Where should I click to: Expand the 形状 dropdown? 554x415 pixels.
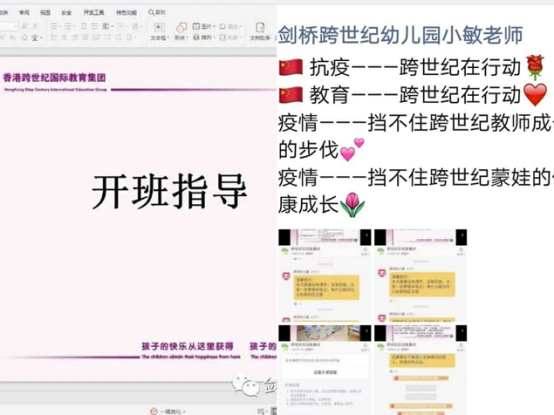(188, 38)
